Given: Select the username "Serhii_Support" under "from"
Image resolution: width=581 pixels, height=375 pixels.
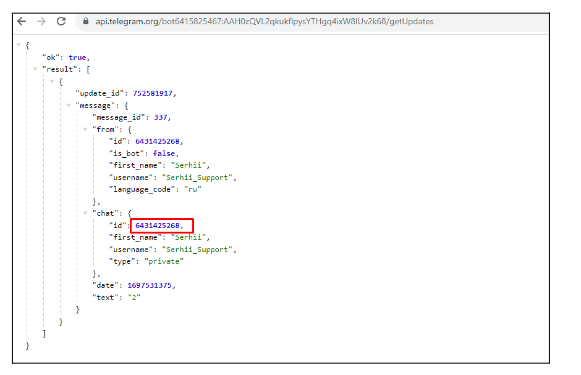Looking at the screenshot, I should pyautogui.click(x=197, y=177).
